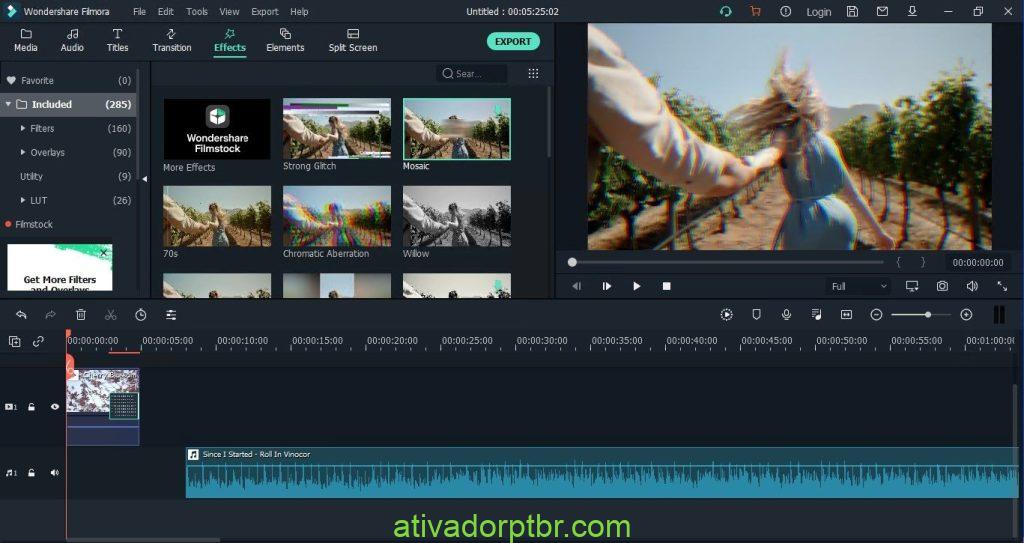1024x543 pixels.
Task: Click the download icon in title bar
Action: pyautogui.click(x=912, y=12)
